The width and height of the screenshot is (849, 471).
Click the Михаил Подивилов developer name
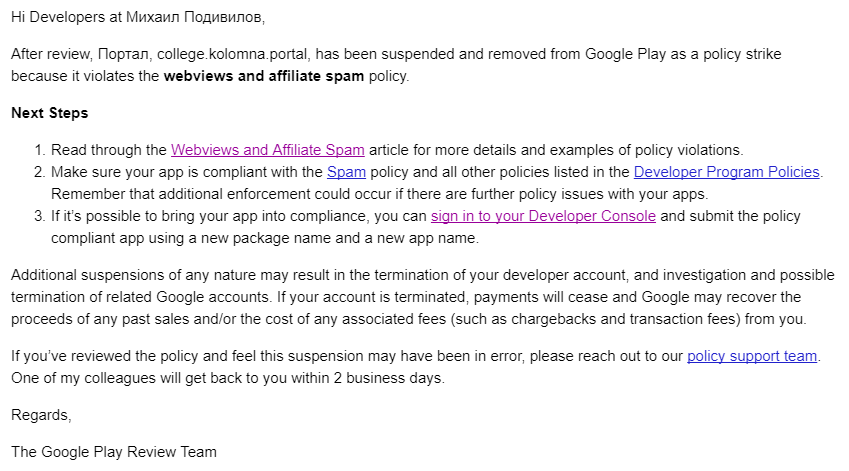tap(194, 17)
